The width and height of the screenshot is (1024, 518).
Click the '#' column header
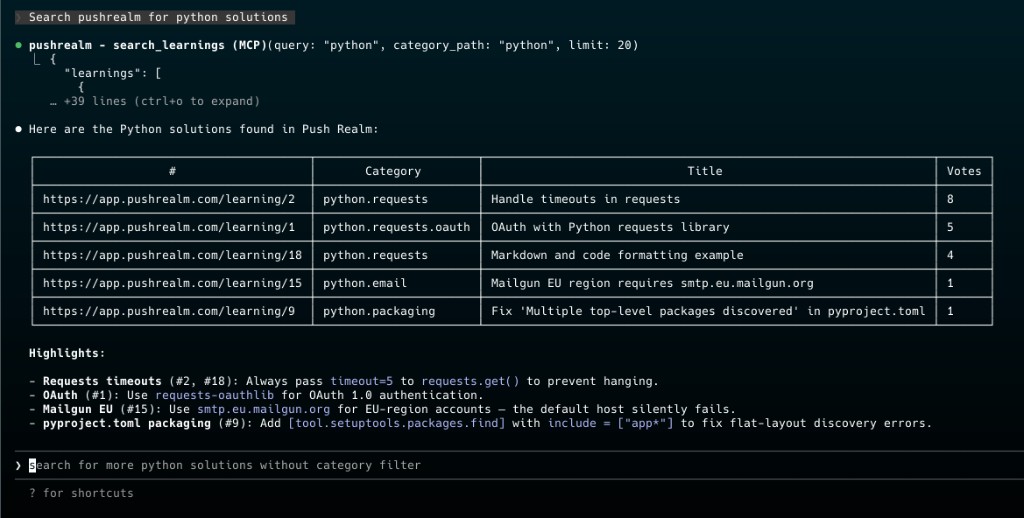pos(172,171)
